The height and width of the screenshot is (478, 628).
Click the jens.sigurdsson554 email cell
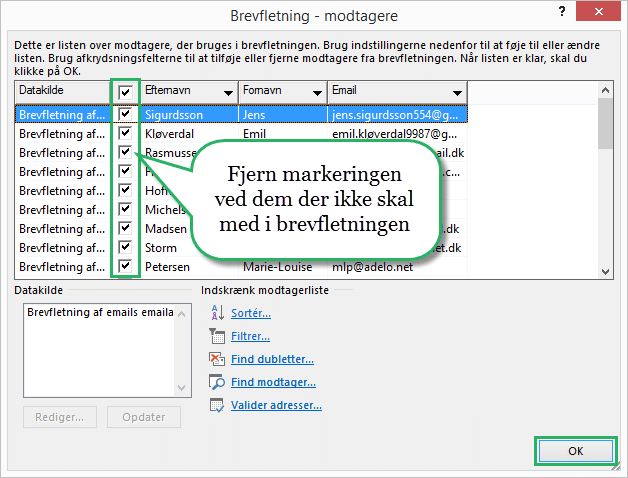(x=397, y=115)
